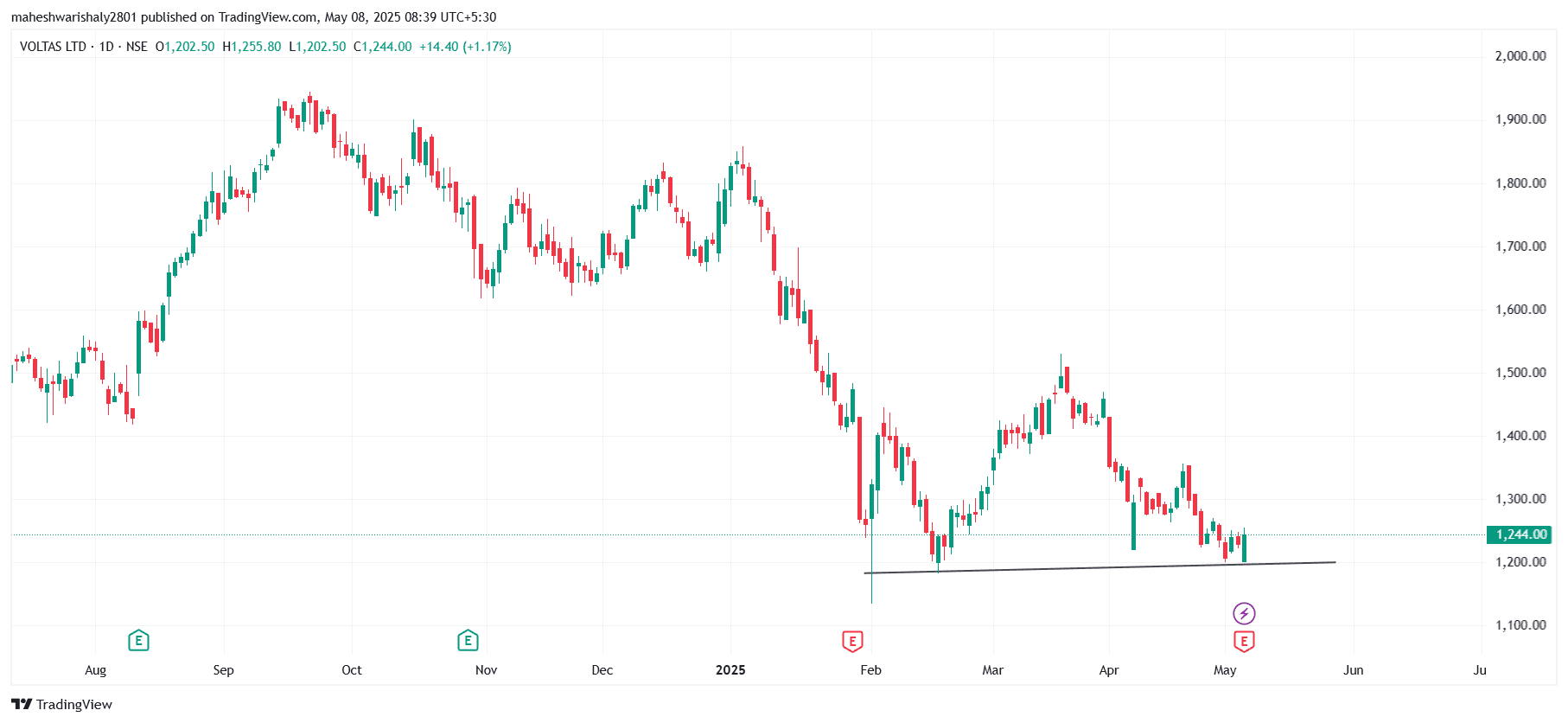1568x723 pixels.
Task: Click the green earnings marker before November
Action: click(x=468, y=641)
